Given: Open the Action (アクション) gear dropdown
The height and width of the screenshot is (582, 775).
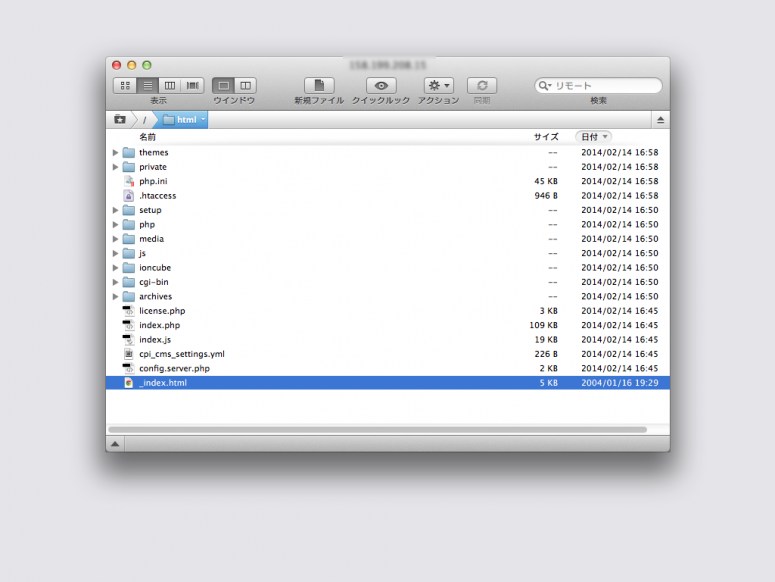Looking at the screenshot, I should click(x=439, y=86).
